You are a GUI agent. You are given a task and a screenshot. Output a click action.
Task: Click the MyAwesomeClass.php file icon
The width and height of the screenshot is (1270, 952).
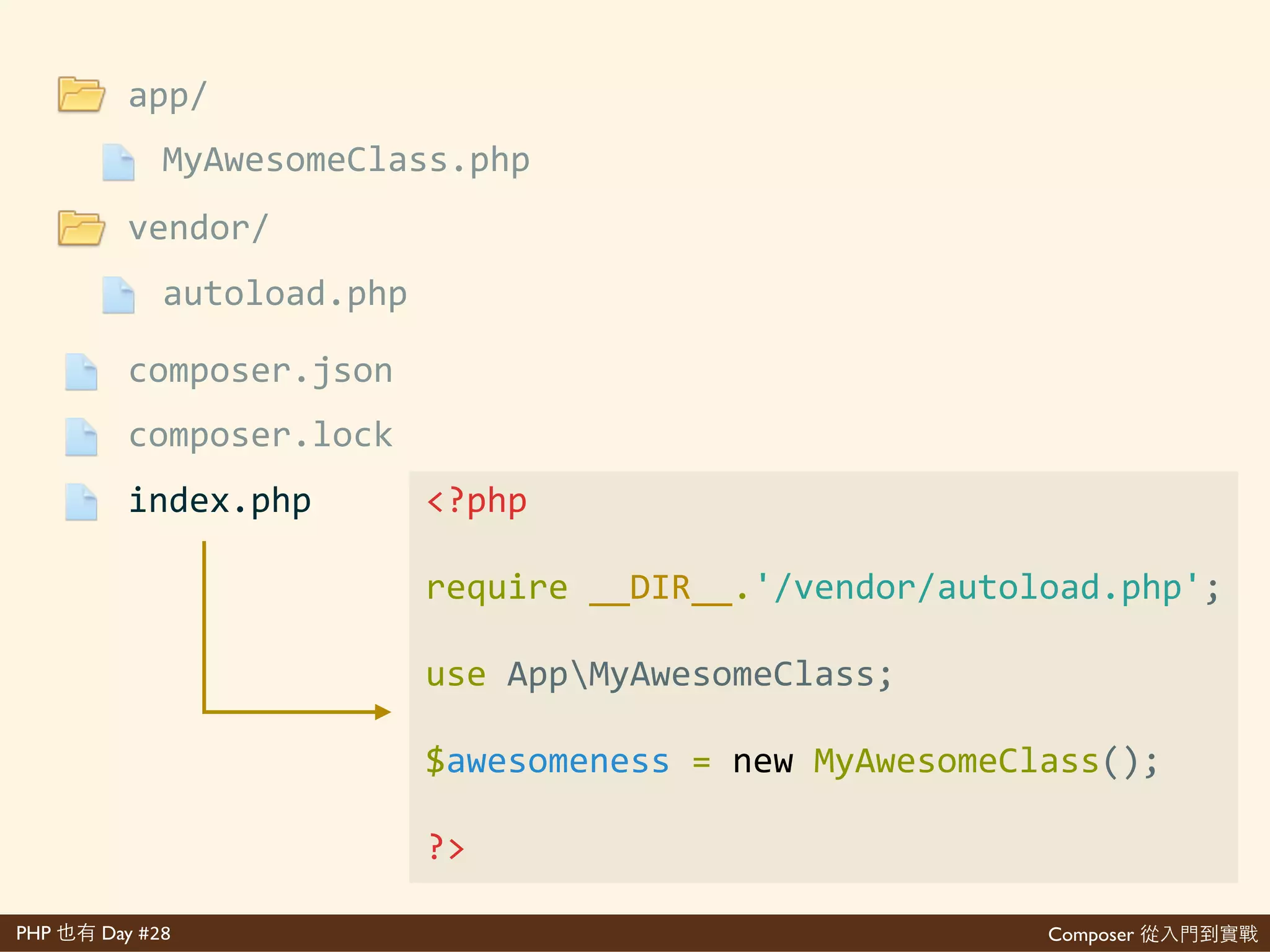[x=118, y=162]
